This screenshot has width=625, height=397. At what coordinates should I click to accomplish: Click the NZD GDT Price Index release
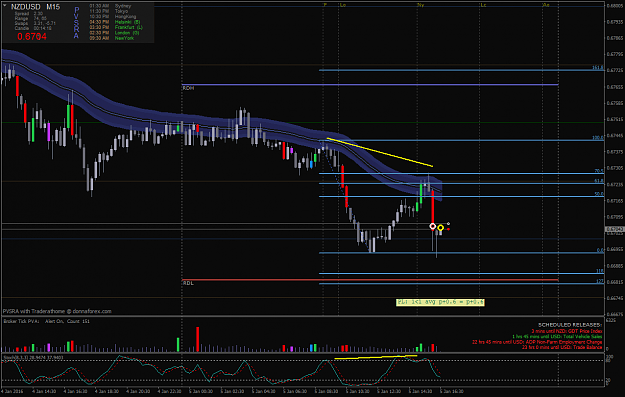pos(566,331)
